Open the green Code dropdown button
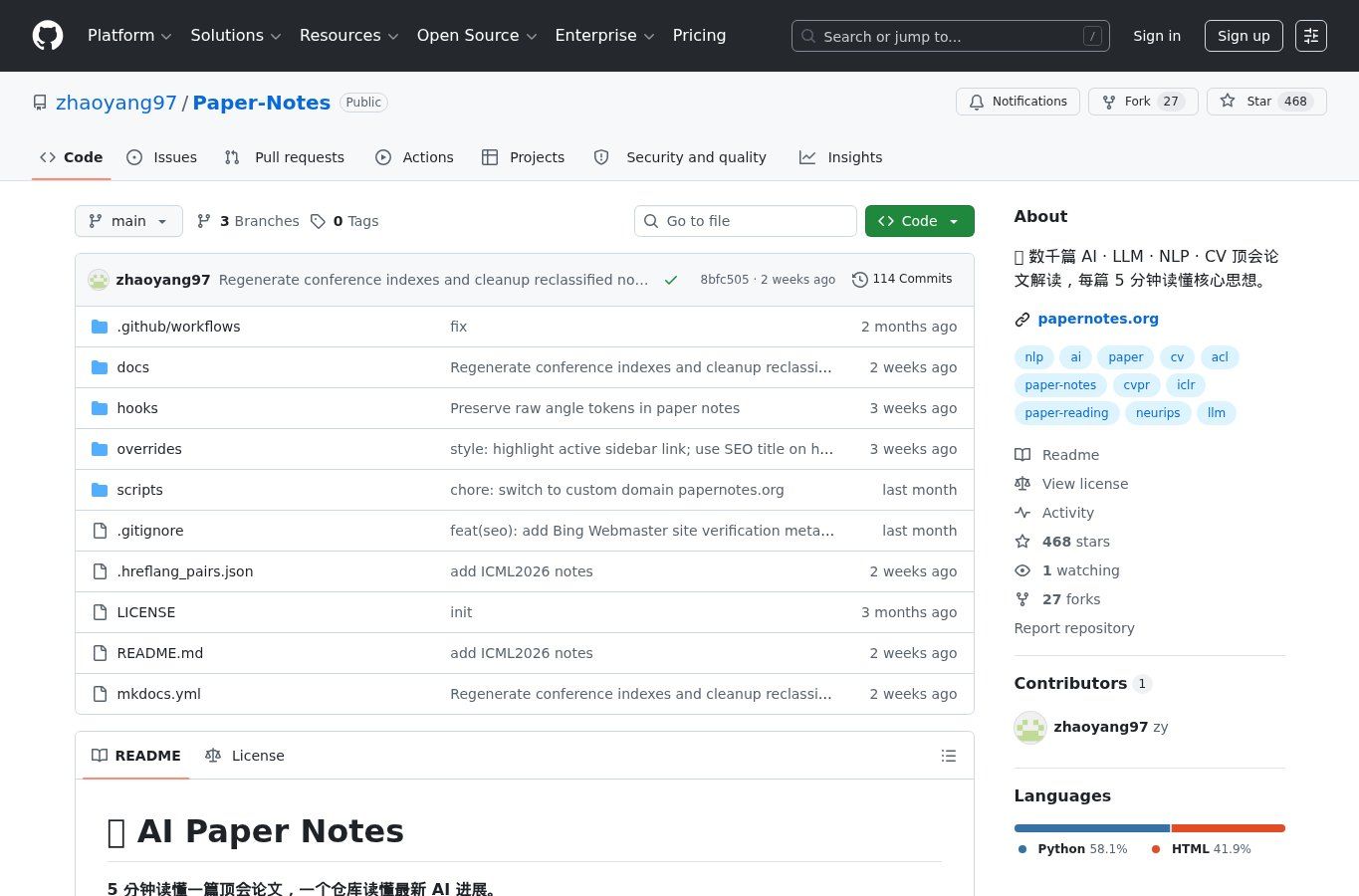This screenshot has width=1359, height=896. click(919, 221)
